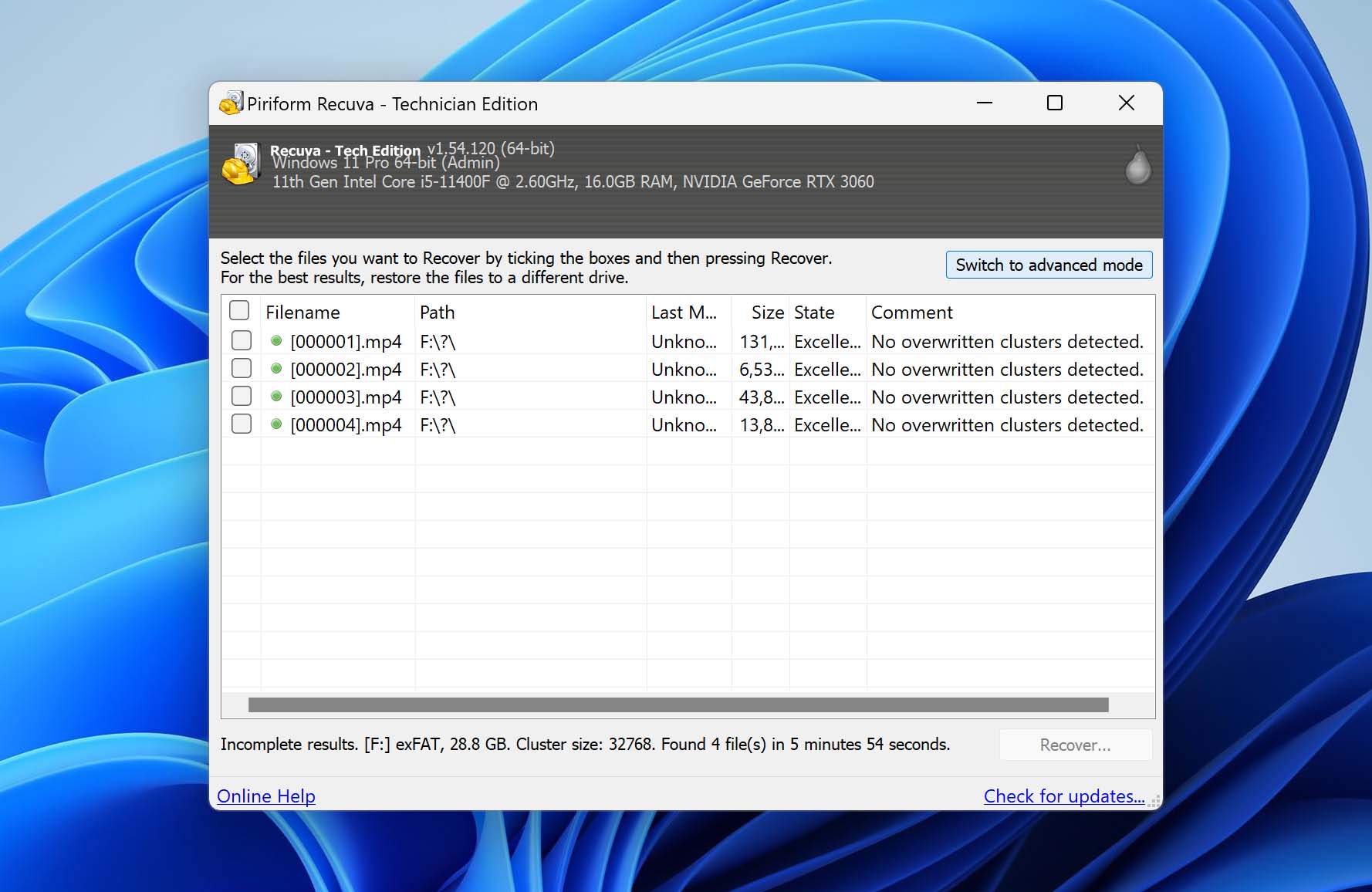This screenshot has height=892, width=1372.
Task: Click the size cell 43,8... of [000003].mp4
Action: (x=762, y=397)
